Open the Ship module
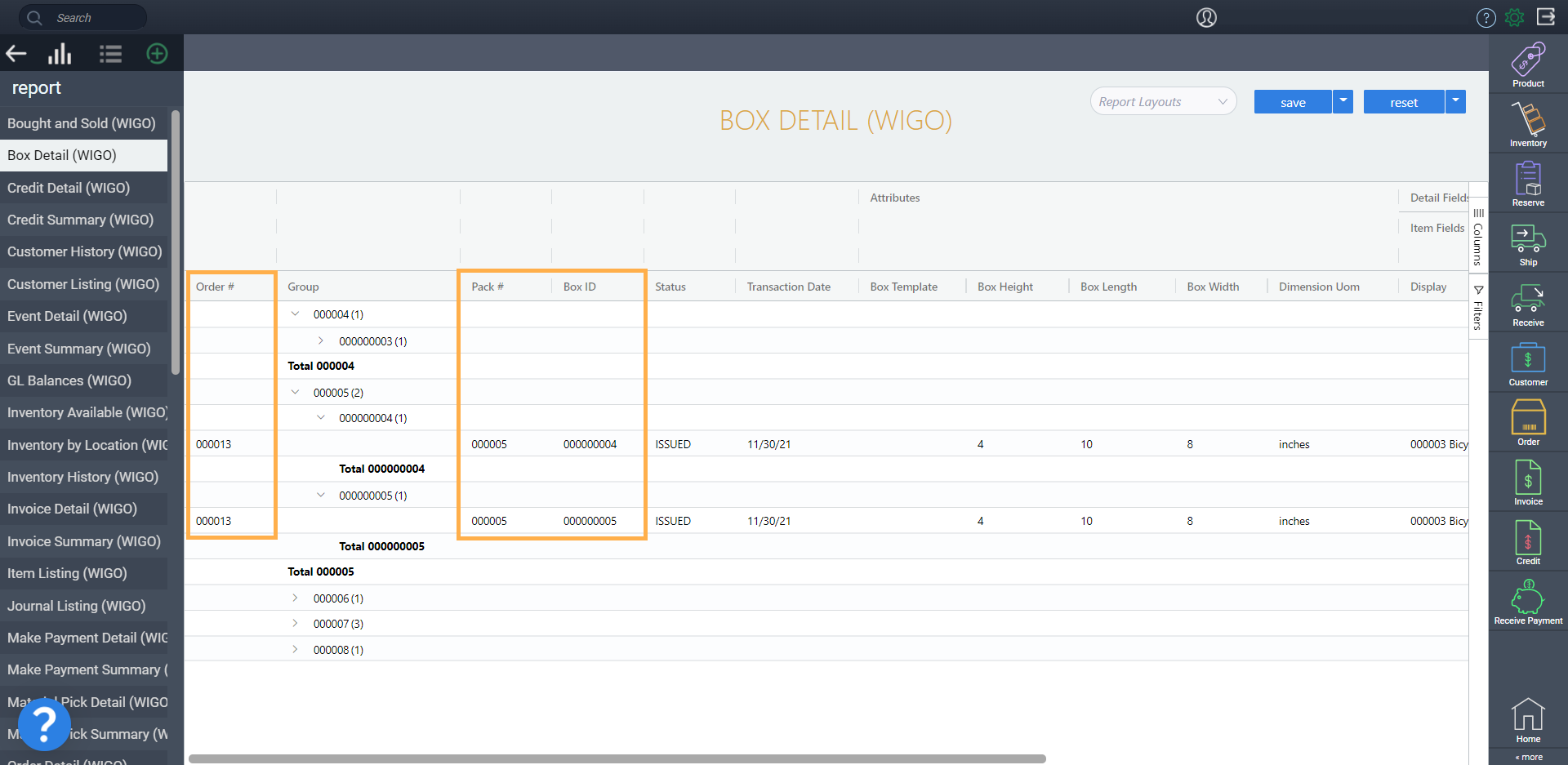The height and width of the screenshot is (765, 1568). [1528, 244]
